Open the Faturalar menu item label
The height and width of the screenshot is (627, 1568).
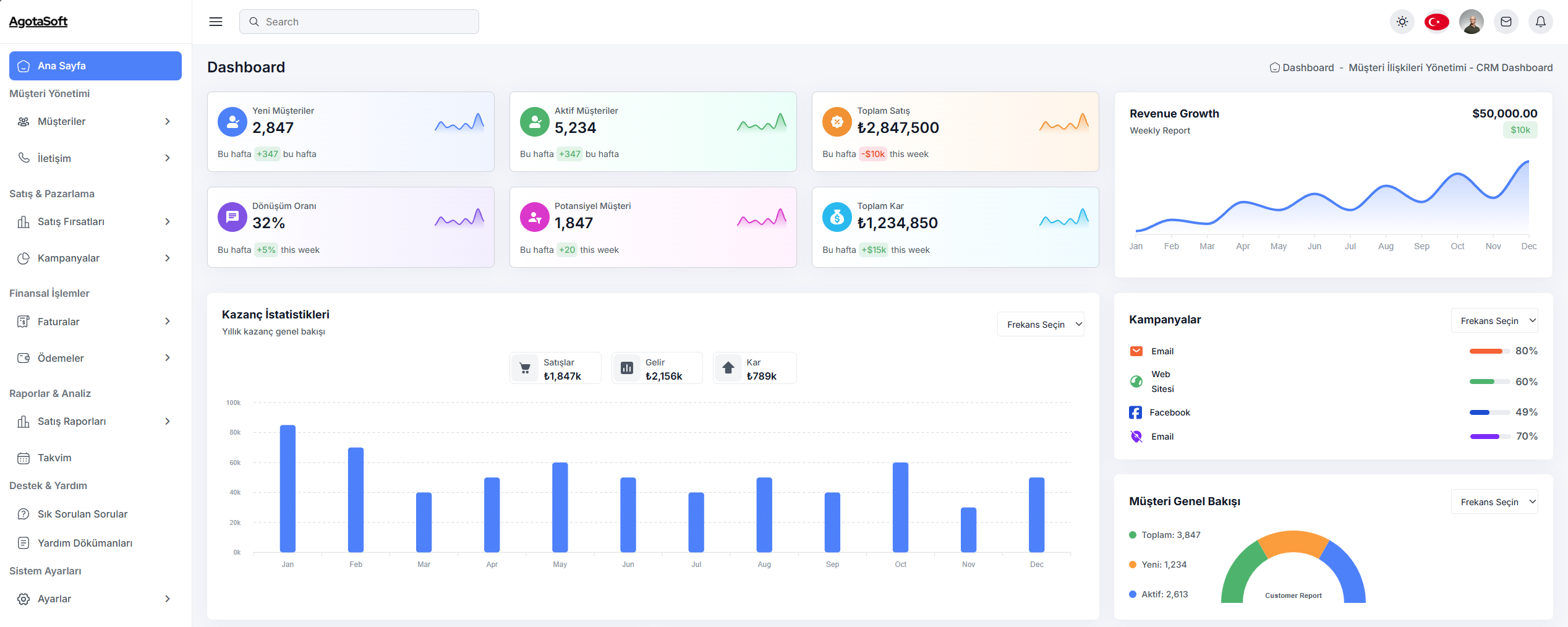coord(59,322)
